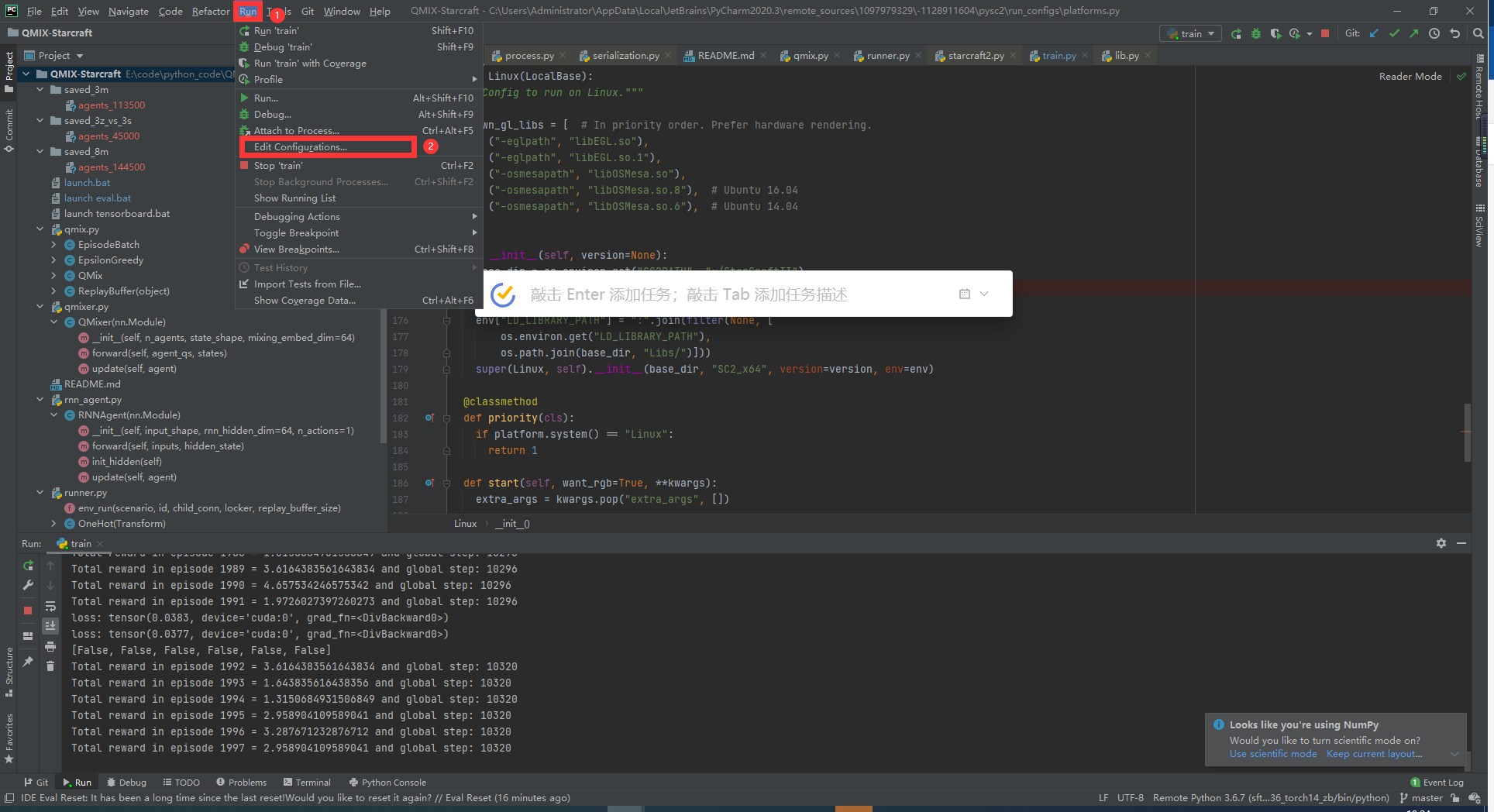
Task: Click the print icon in the Run console
Action: tap(50, 646)
